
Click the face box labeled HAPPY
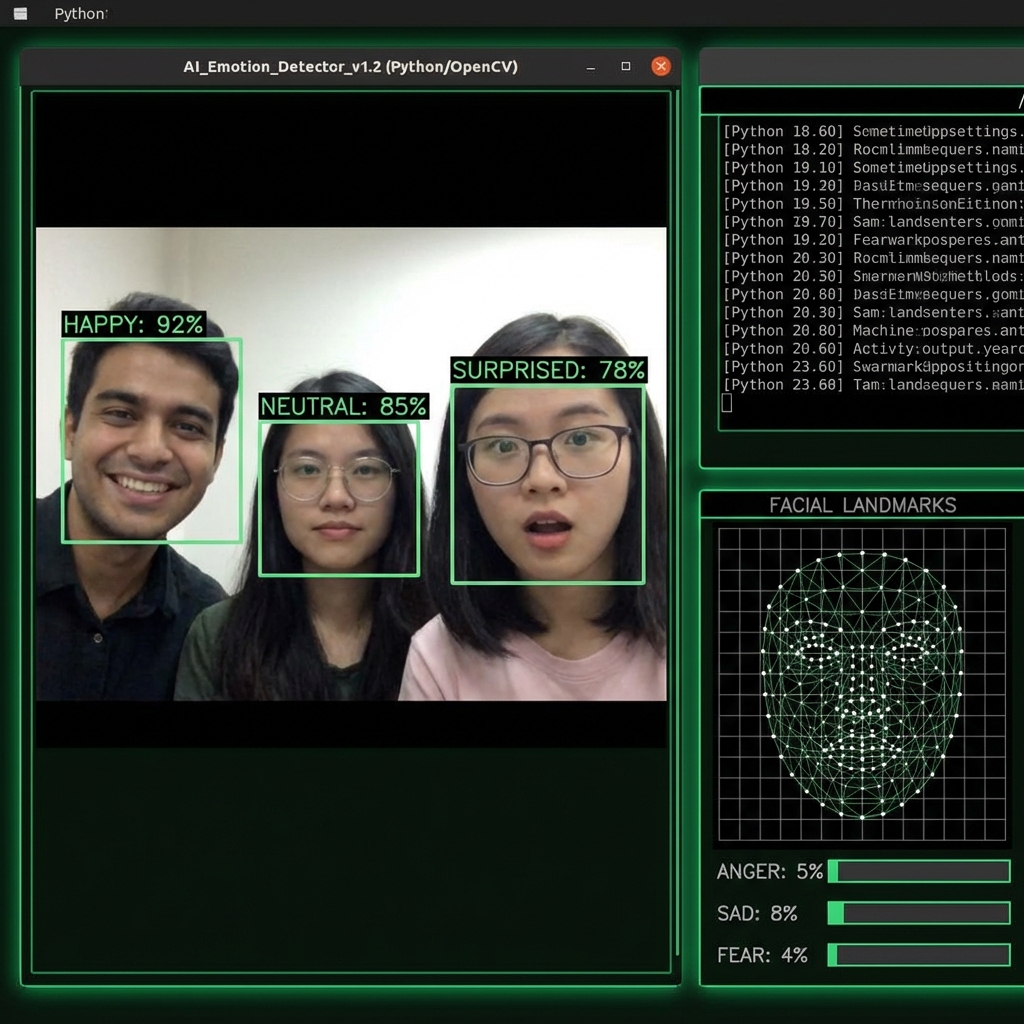[x=152, y=441]
